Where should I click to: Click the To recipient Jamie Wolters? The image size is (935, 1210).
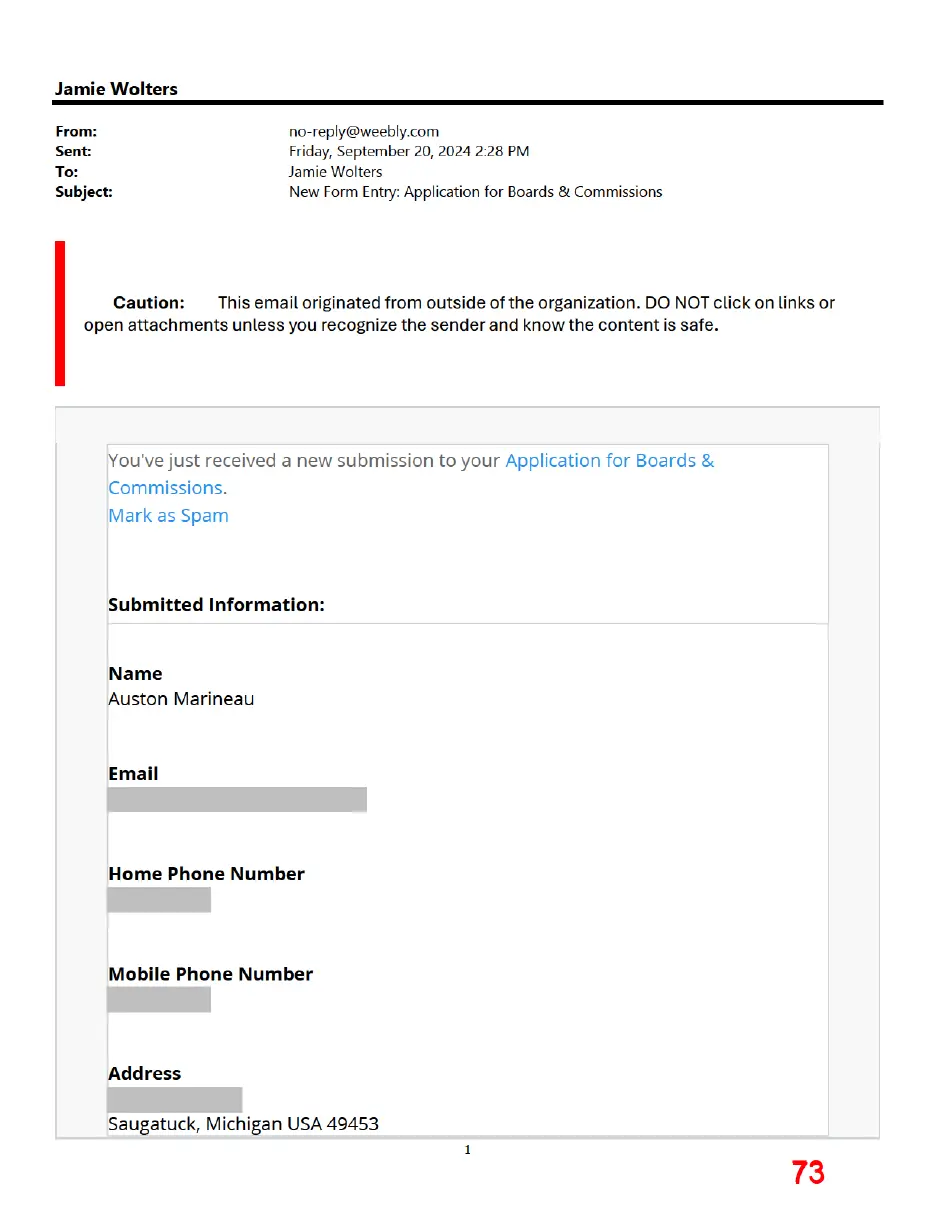coord(335,171)
